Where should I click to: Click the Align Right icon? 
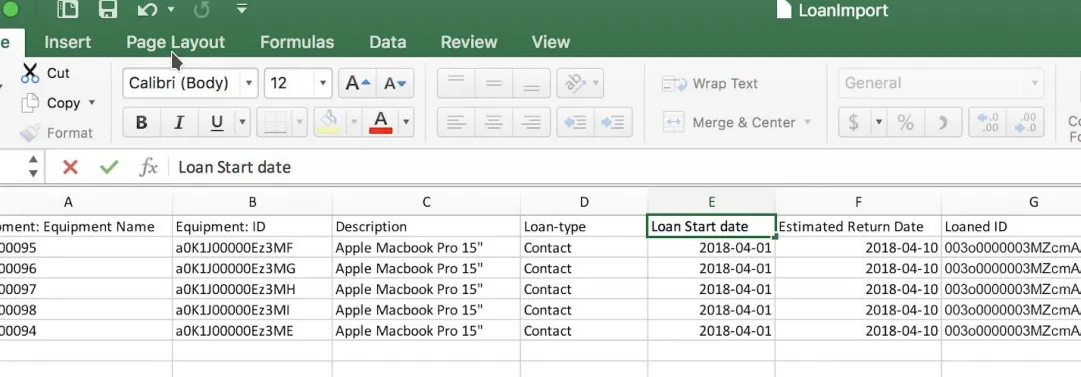point(532,123)
